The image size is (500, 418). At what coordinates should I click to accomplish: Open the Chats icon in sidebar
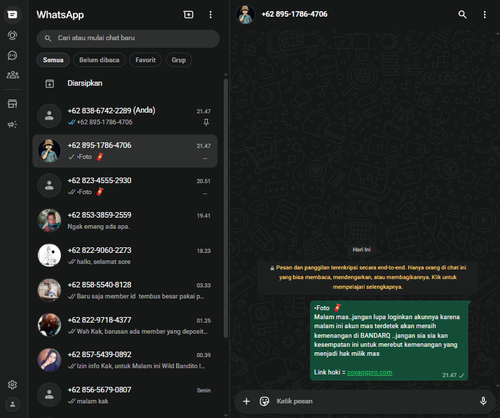click(12, 15)
